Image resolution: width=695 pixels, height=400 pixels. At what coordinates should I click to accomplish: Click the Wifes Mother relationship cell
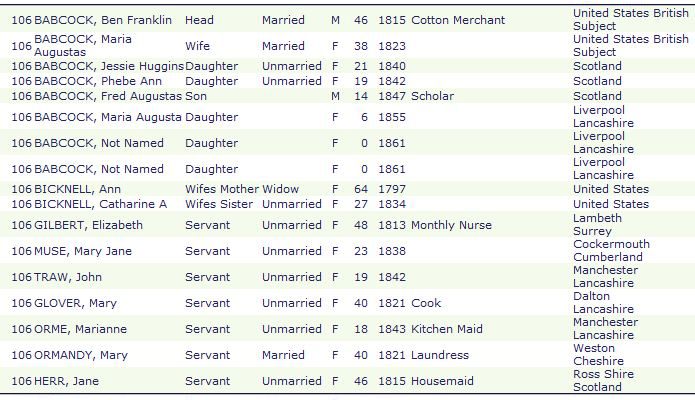pyautogui.click(x=221, y=189)
